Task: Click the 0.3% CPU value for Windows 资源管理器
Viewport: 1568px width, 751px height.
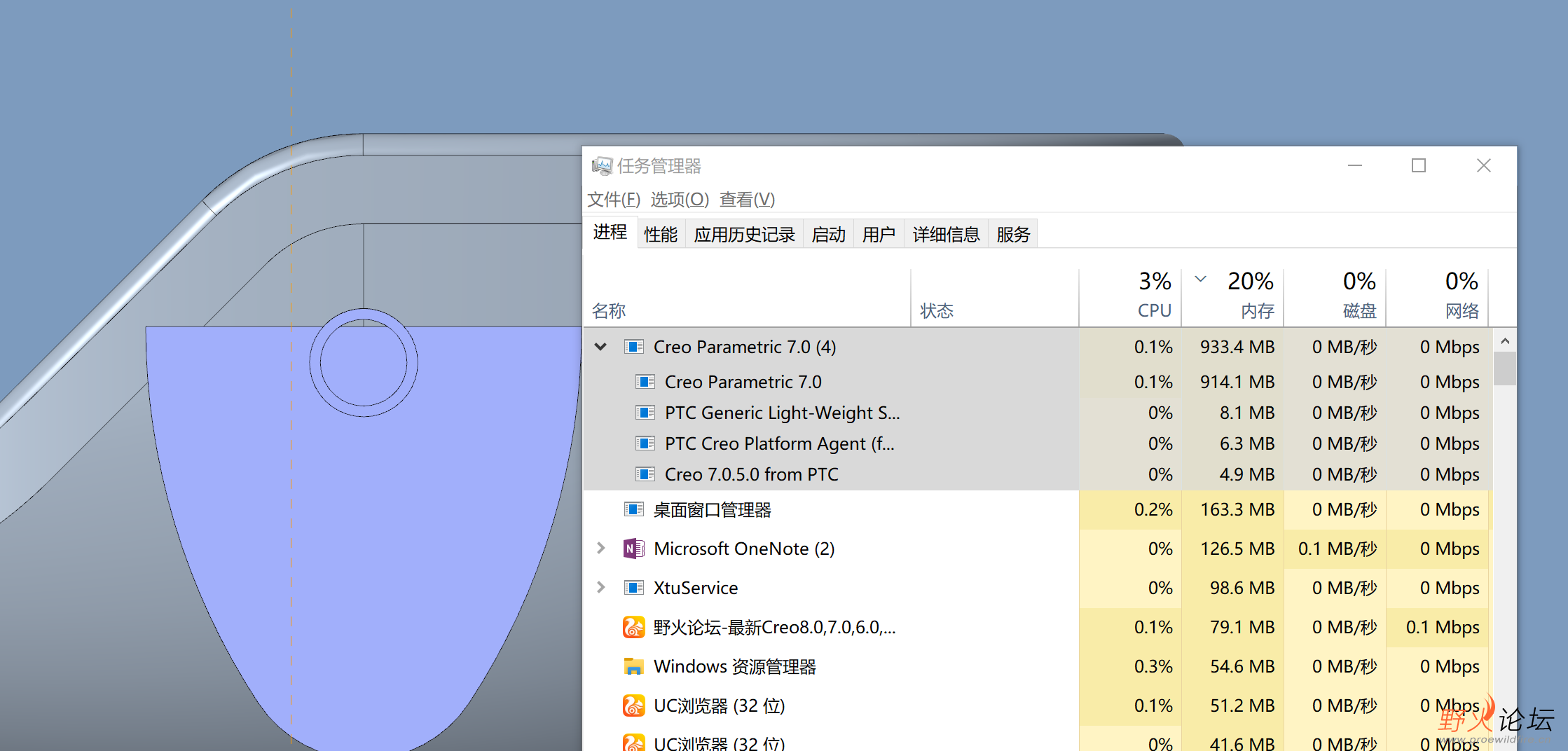Action: 1153,666
